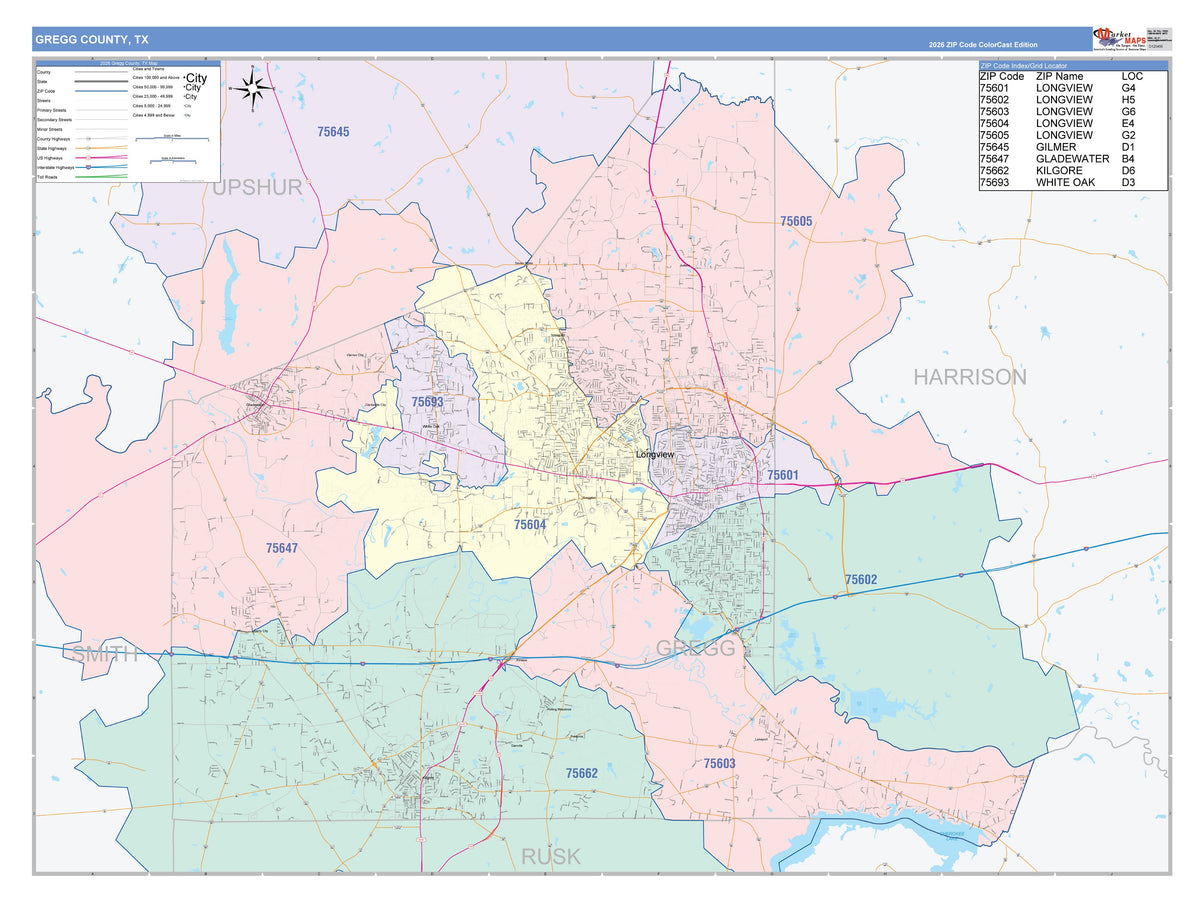Click the 'LOC' column header
The height and width of the screenshot is (908, 1200).
[1132, 76]
